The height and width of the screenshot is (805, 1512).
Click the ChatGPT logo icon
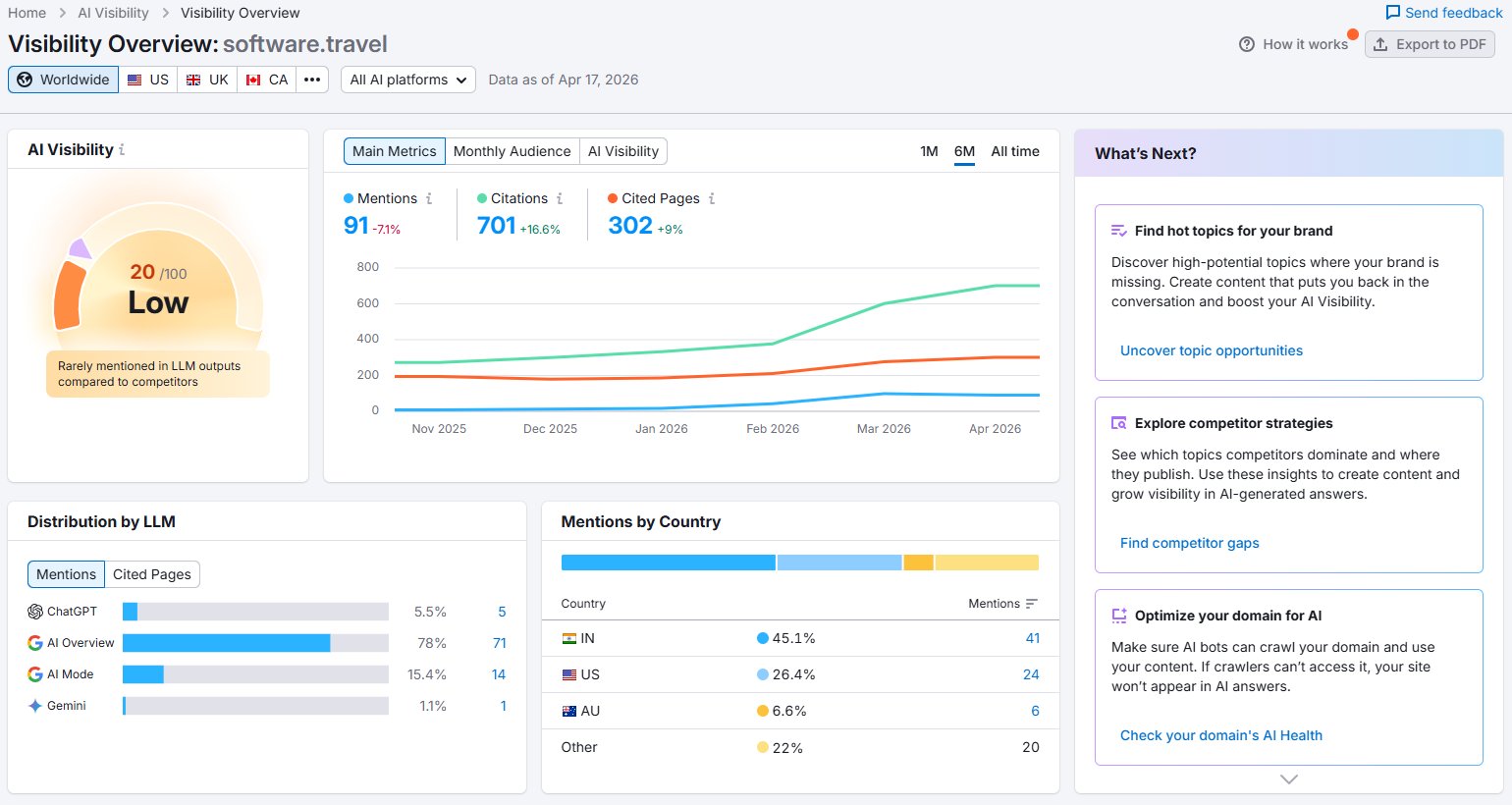(x=35, y=612)
